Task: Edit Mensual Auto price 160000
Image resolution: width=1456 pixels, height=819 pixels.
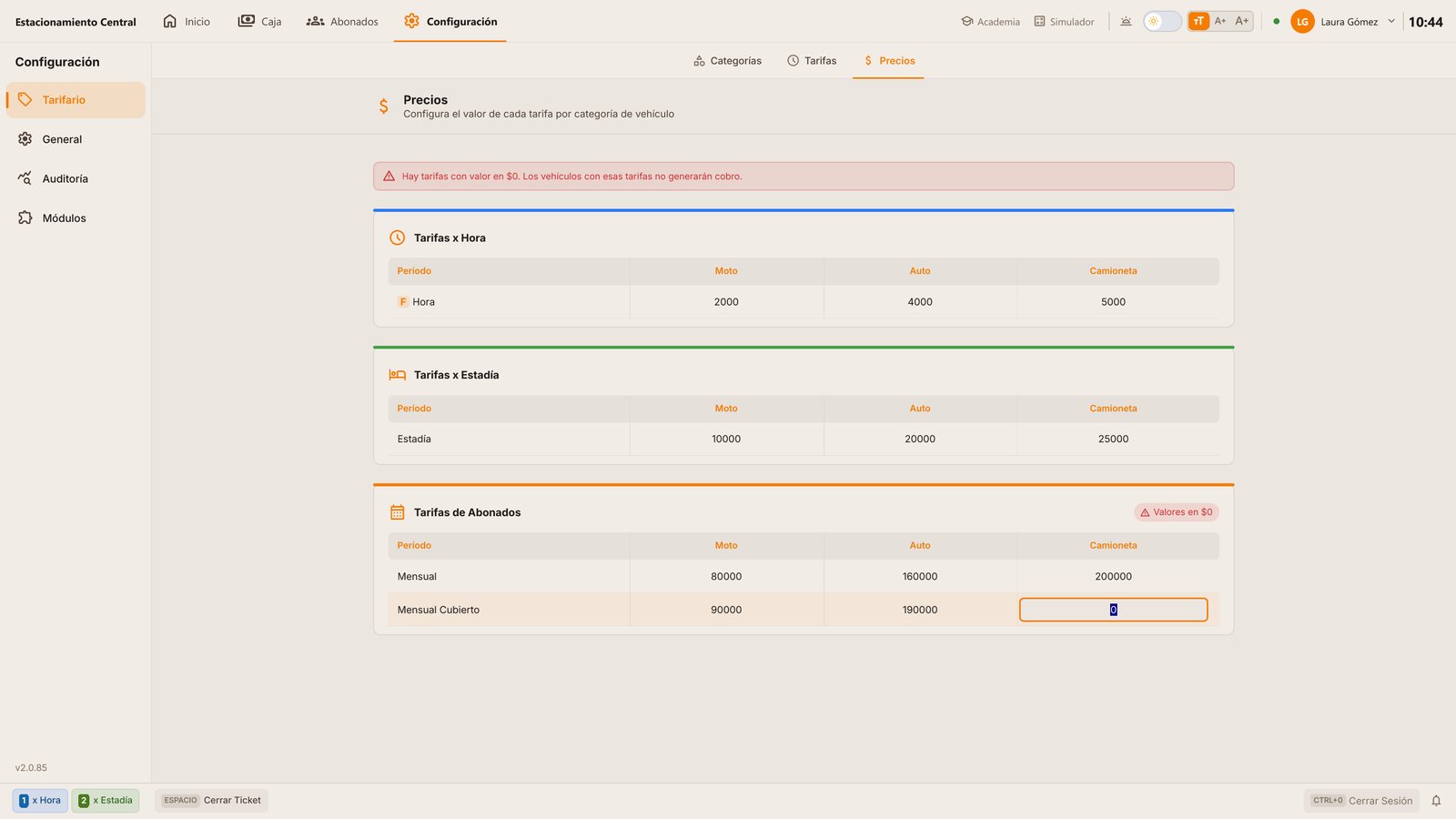Action: coord(920,576)
